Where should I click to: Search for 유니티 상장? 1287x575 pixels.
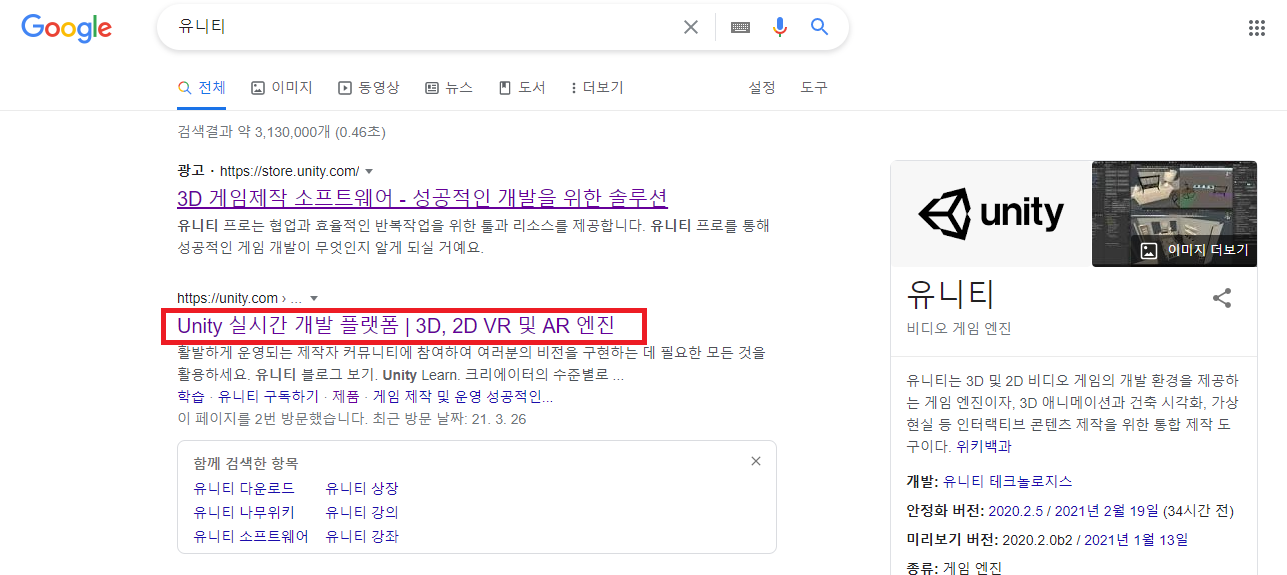[362, 488]
